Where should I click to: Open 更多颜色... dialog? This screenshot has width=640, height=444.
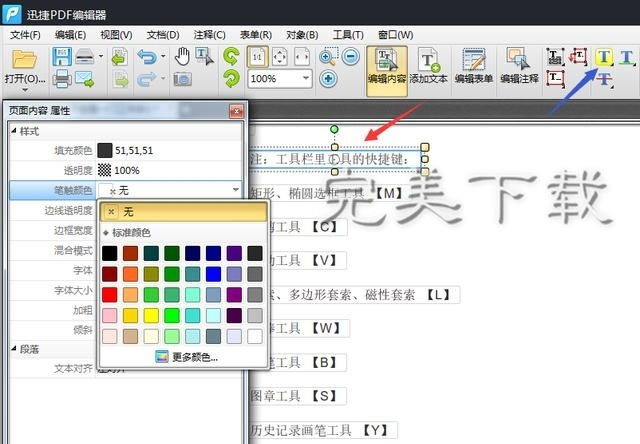click(187, 357)
